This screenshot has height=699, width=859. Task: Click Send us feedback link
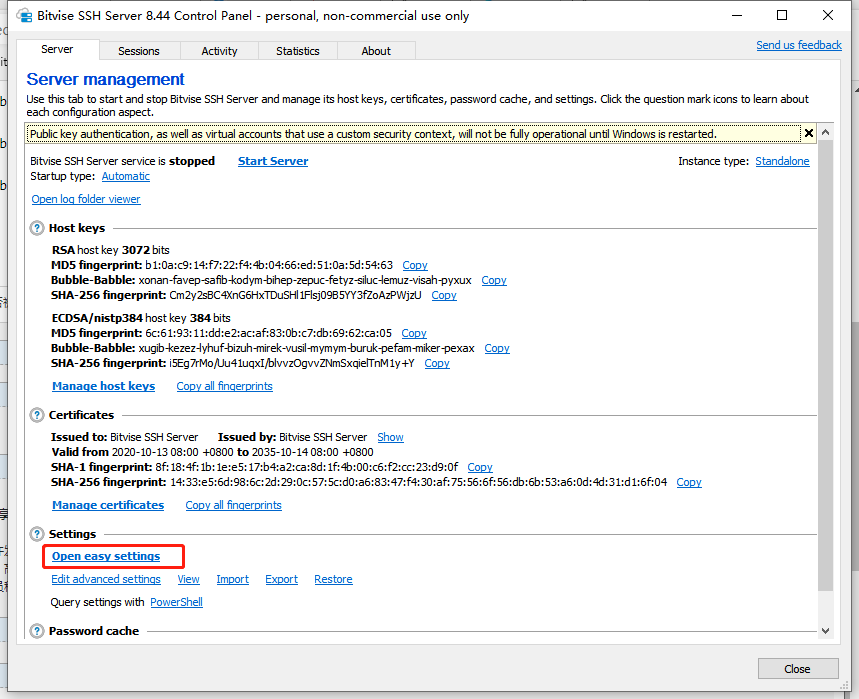799,45
